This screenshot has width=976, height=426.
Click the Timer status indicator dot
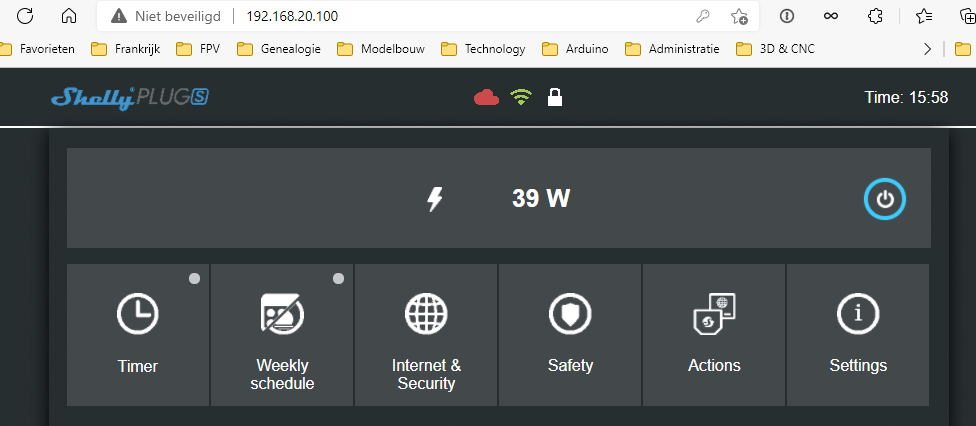[x=194, y=279]
